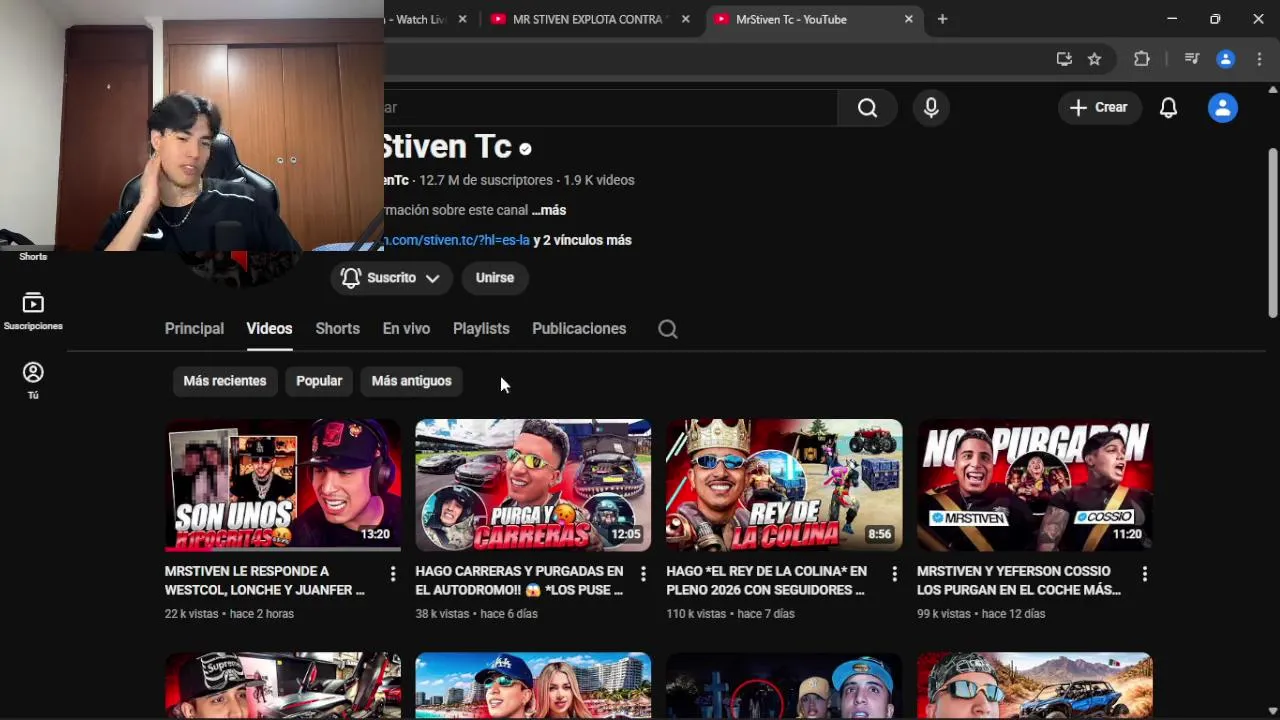Select the Videos channel tab

pyautogui.click(x=269, y=329)
